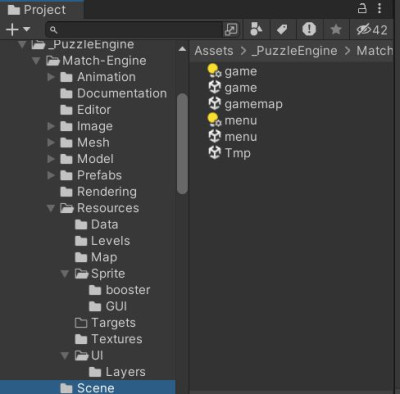400x394 pixels.
Task: Collapse the Match-Engine folder
Action: tap(36, 61)
